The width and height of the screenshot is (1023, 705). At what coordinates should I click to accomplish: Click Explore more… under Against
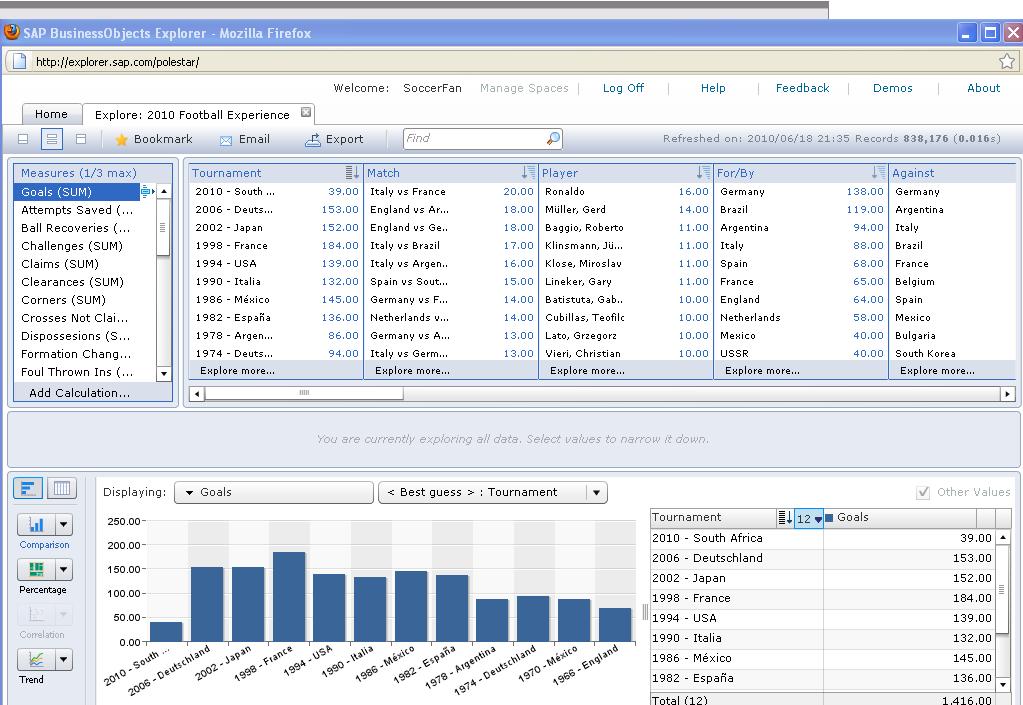[937, 370]
